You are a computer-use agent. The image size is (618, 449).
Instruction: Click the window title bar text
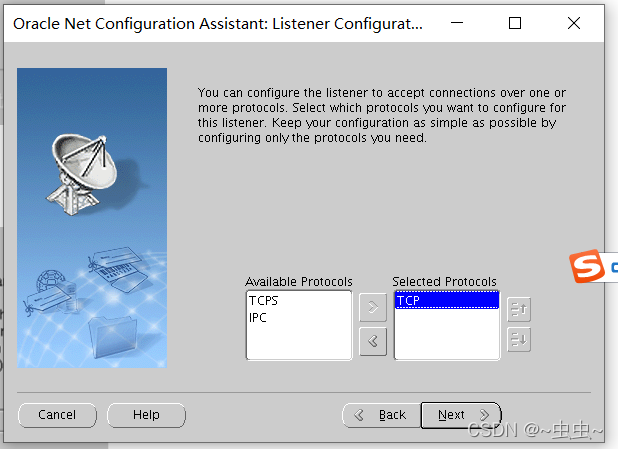(x=212, y=22)
